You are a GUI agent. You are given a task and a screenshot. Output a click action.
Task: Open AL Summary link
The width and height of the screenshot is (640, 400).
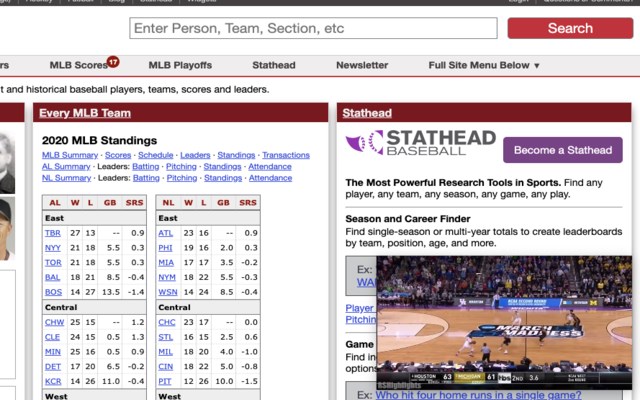tap(66, 167)
